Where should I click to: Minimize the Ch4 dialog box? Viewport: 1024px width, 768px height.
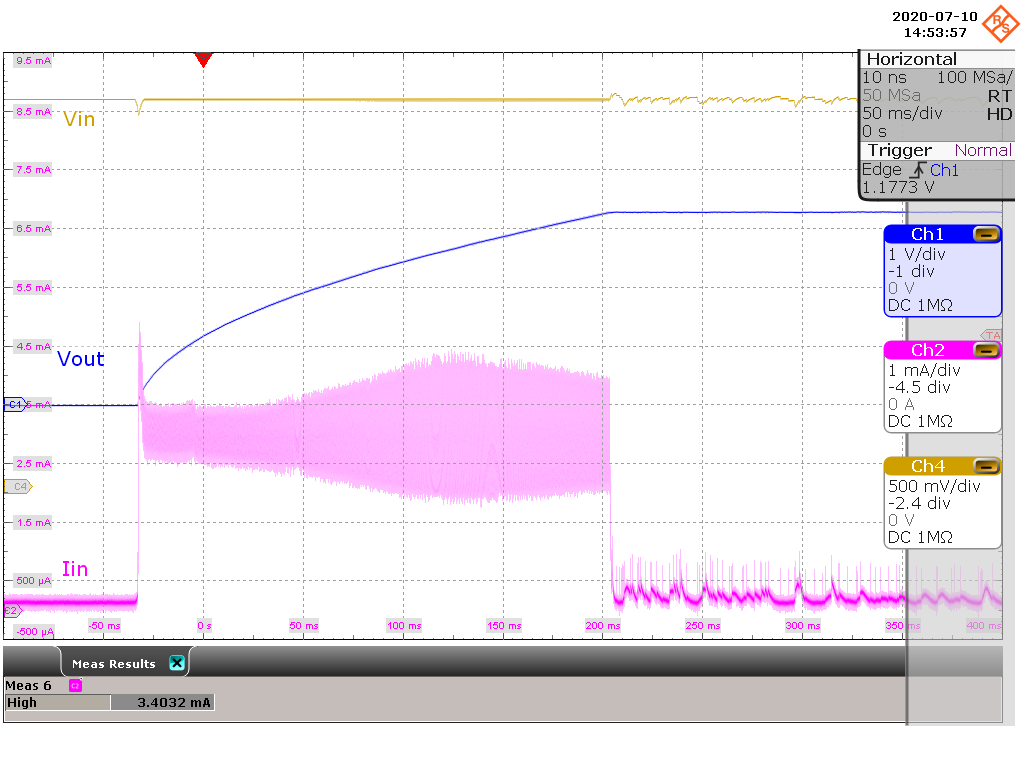pos(988,466)
